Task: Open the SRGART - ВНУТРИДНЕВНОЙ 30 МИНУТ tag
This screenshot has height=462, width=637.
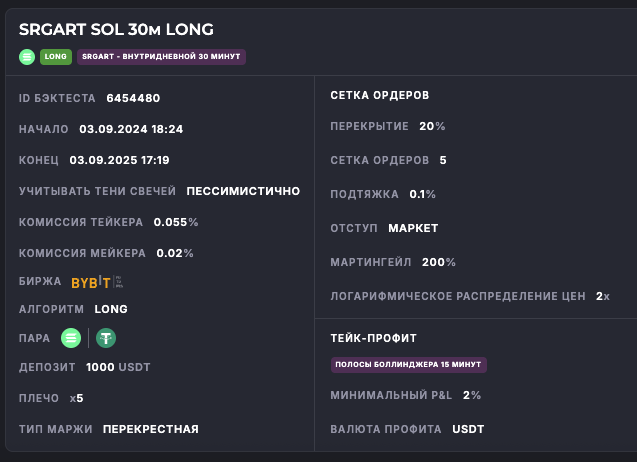Action: pos(161,57)
